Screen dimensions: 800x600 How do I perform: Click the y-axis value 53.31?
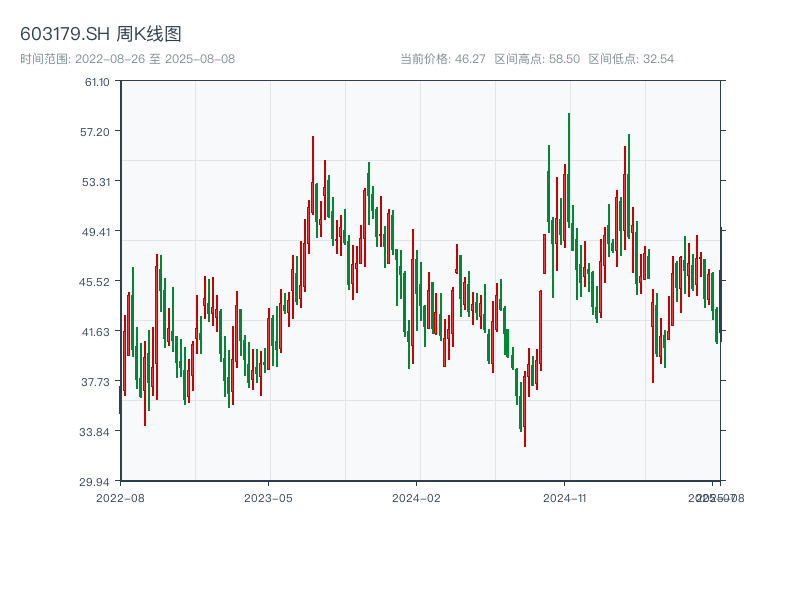[x=96, y=182]
